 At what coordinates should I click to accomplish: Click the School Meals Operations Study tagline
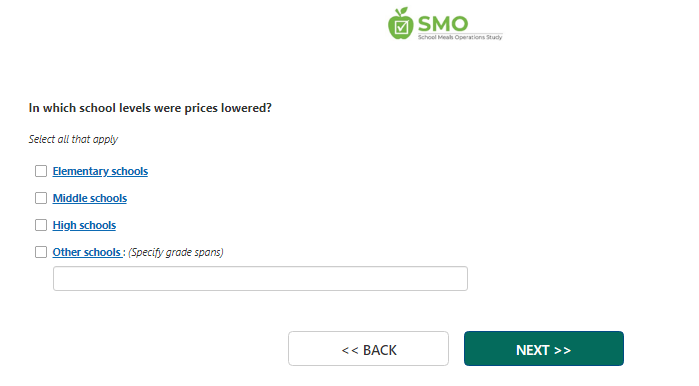click(x=460, y=37)
